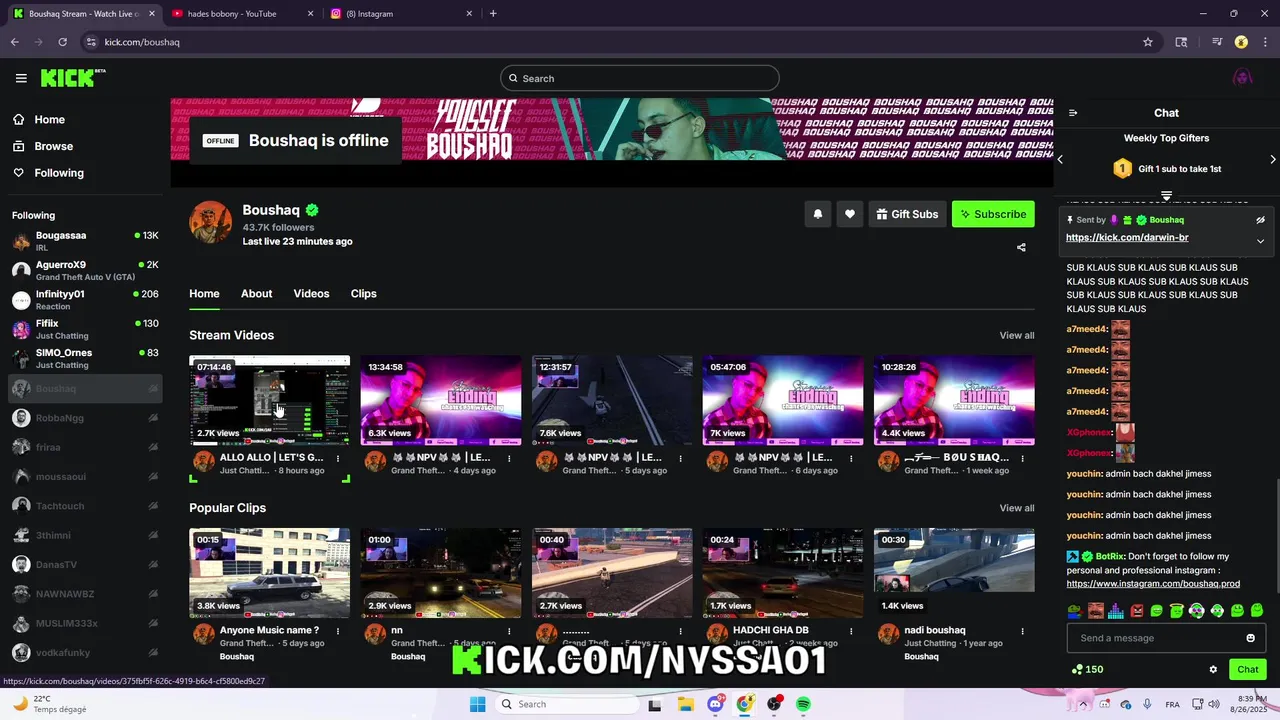Viewport: 1280px width, 720px height.
Task: Open Infinityy01 channel in Following list
Action: pyautogui.click(x=85, y=300)
